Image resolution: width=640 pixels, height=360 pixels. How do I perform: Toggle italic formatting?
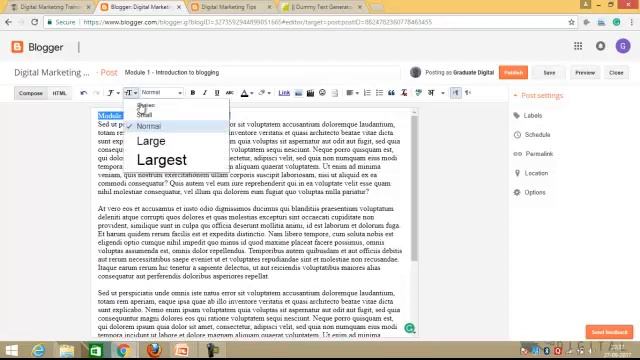[x=205, y=93]
